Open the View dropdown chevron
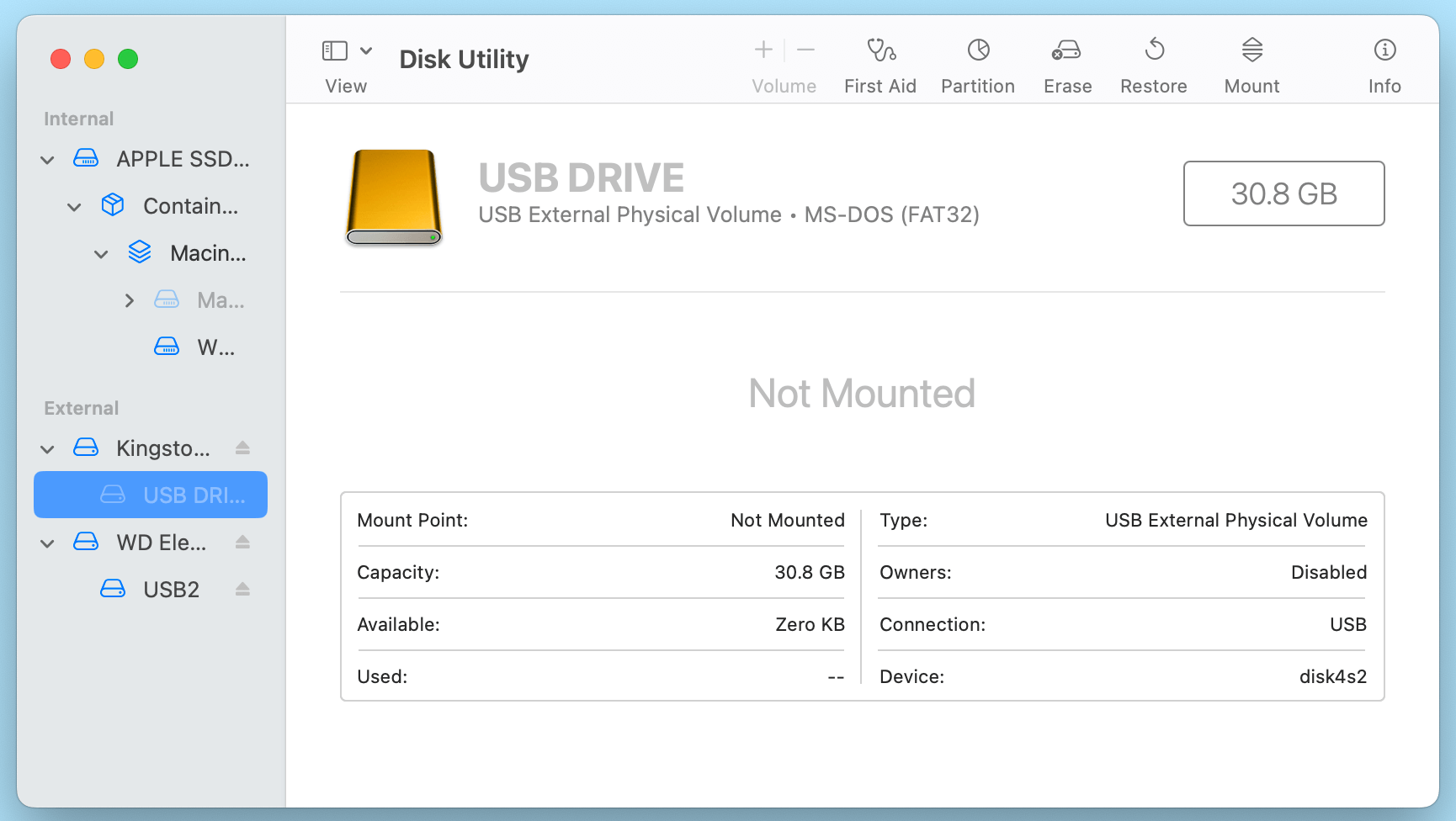 pos(364,50)
